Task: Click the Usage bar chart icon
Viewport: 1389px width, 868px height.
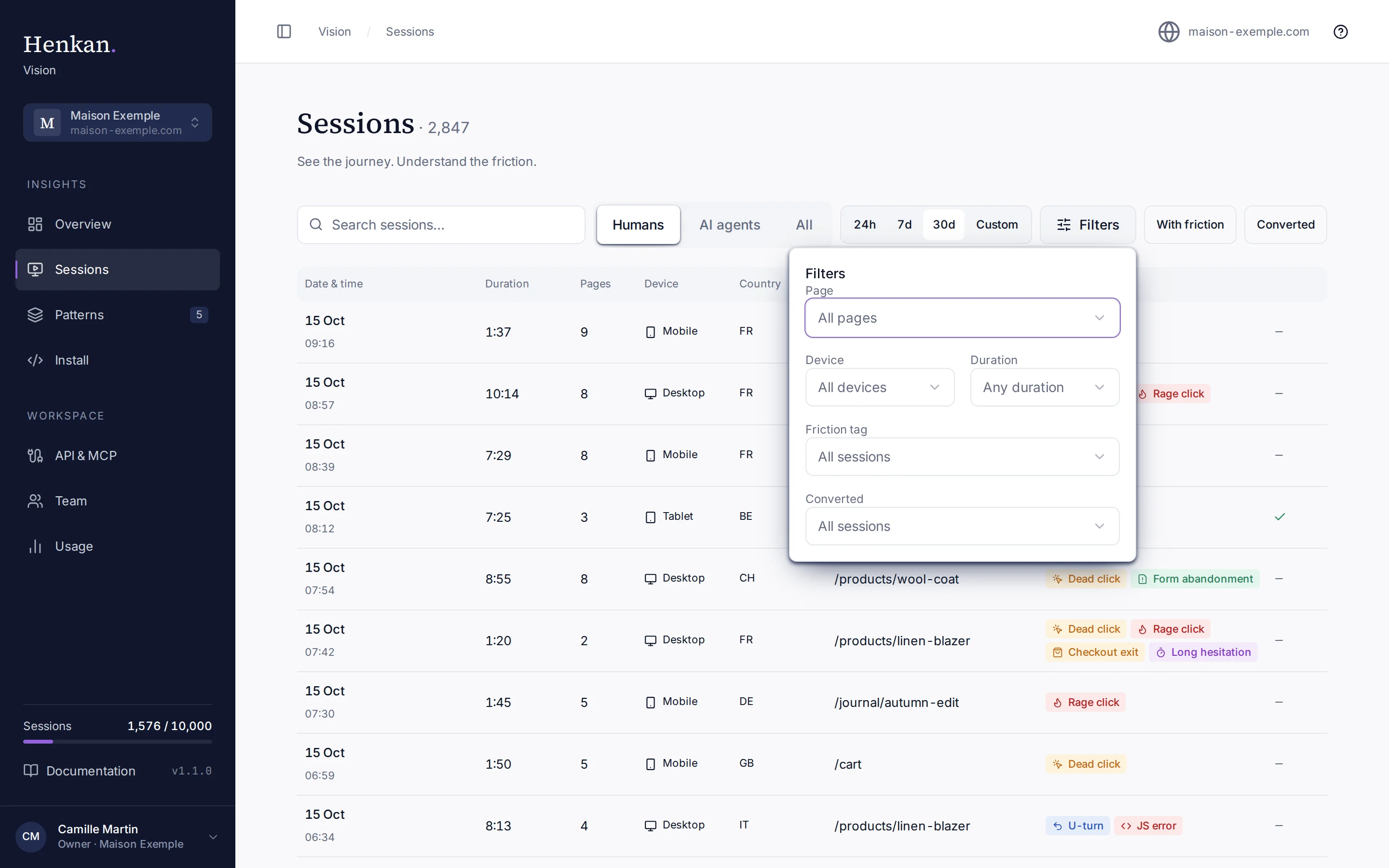Action: pos(36,546)
